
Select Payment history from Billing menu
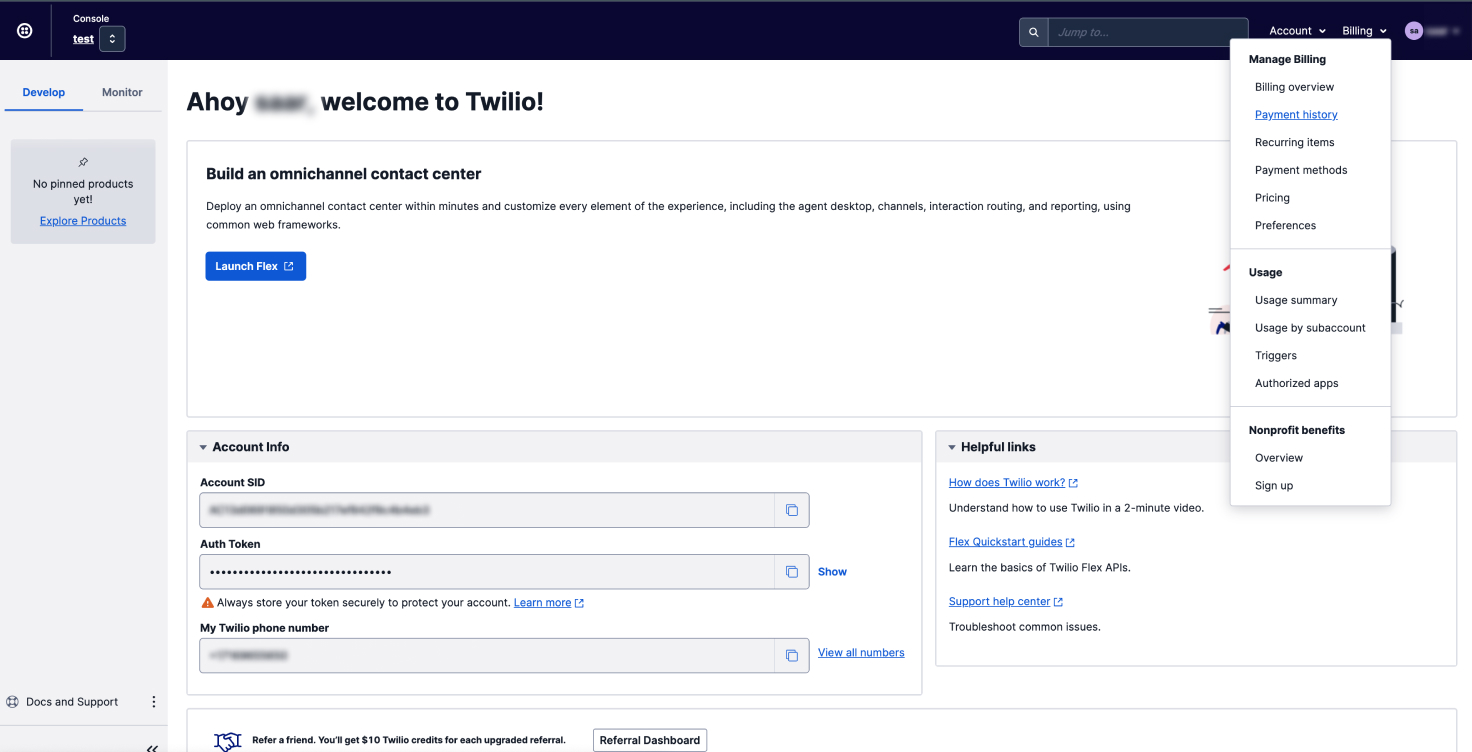pyautogui.click(x=1296, y=115)
